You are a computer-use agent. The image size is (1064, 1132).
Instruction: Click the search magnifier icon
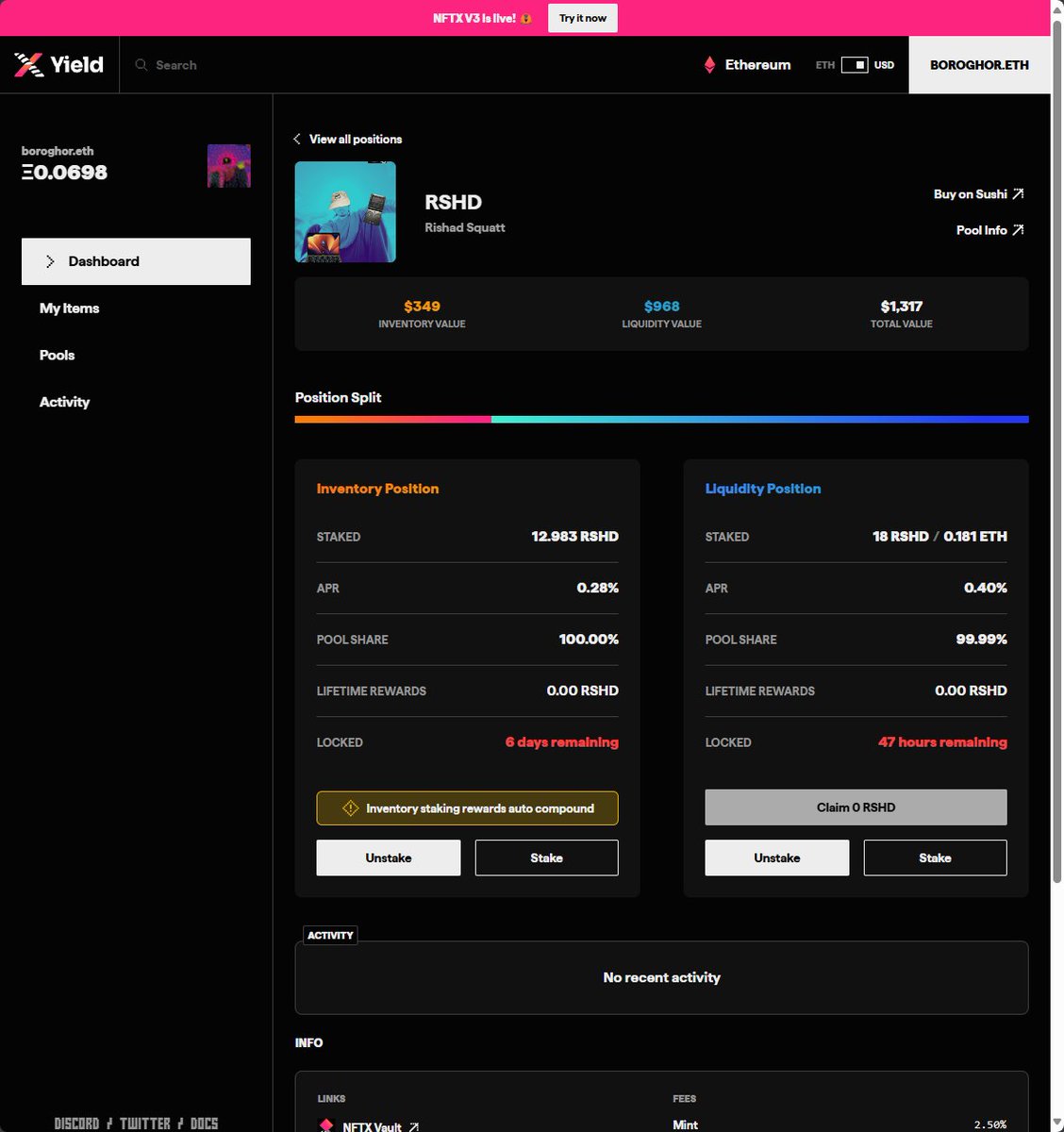point(141,65)
